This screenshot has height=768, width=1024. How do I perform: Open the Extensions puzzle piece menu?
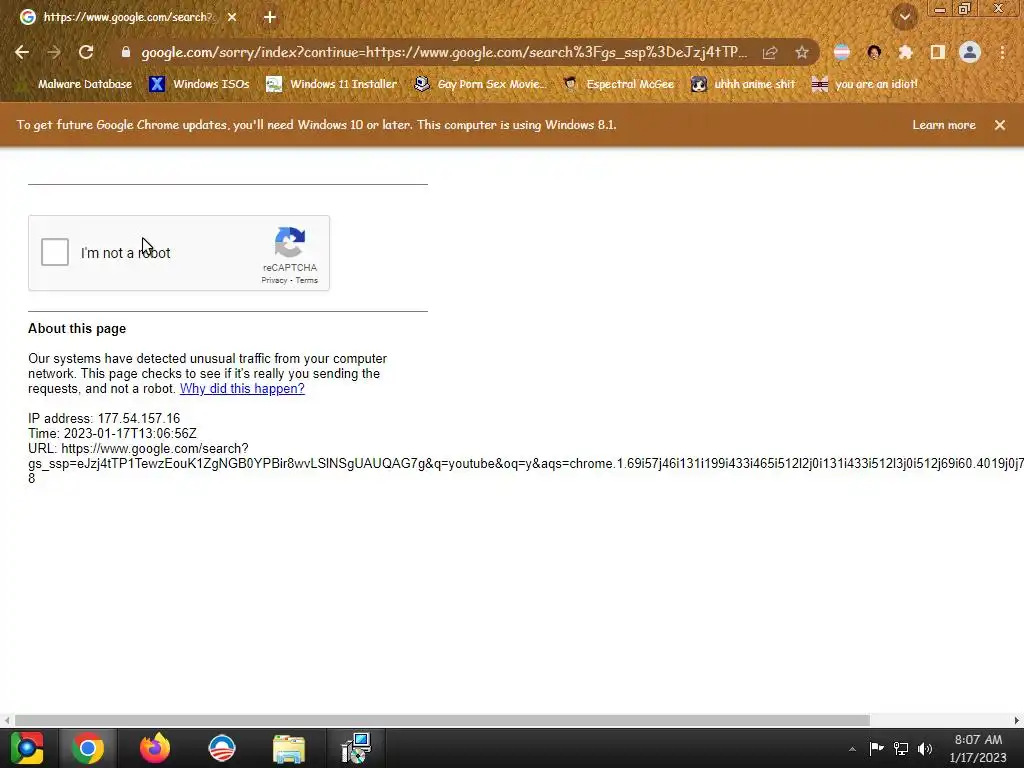click(905, 52)
